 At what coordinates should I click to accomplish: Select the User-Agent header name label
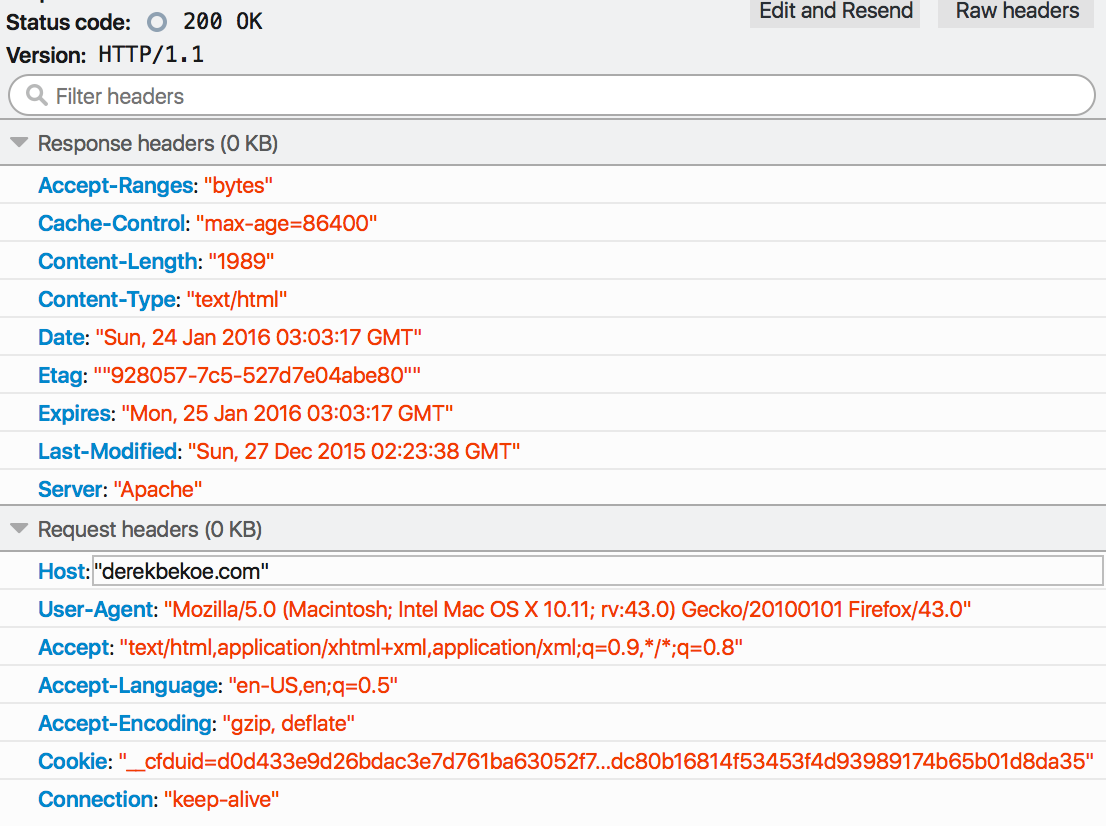click(x=96, y=610)
